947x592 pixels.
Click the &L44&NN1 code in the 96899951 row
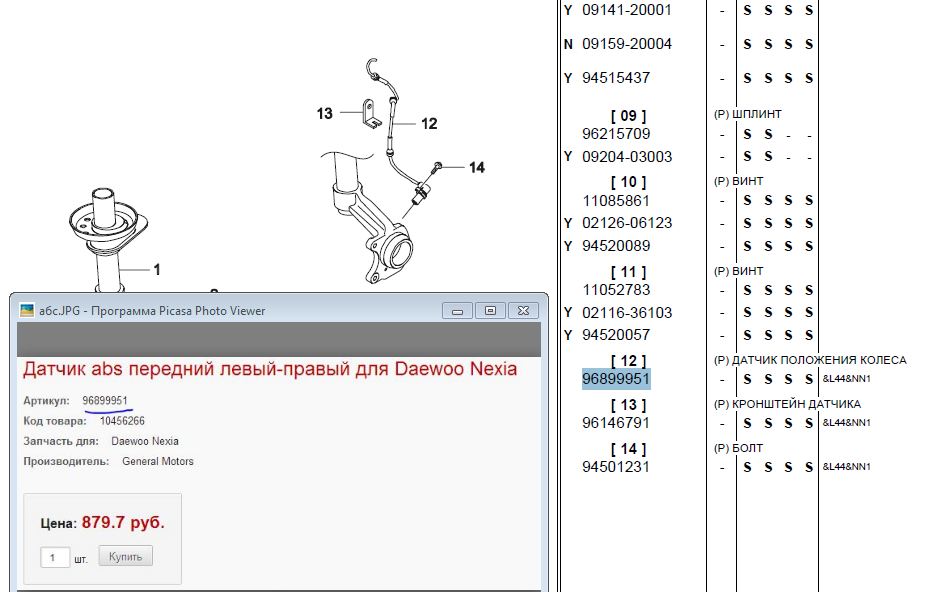(x=847, y=379)
